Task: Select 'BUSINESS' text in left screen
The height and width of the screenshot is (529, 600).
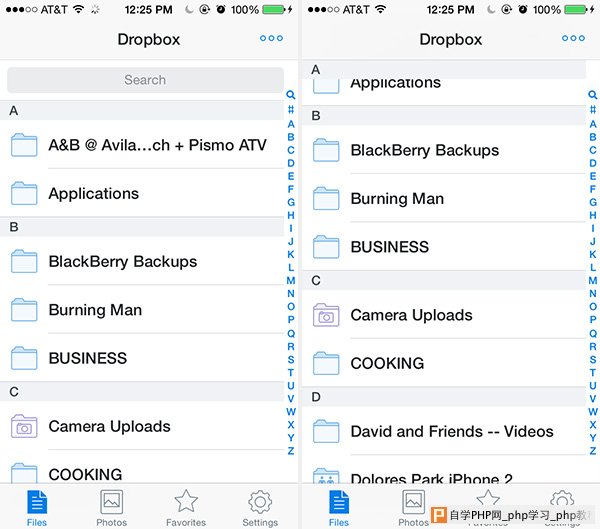Action: point(88,358)
